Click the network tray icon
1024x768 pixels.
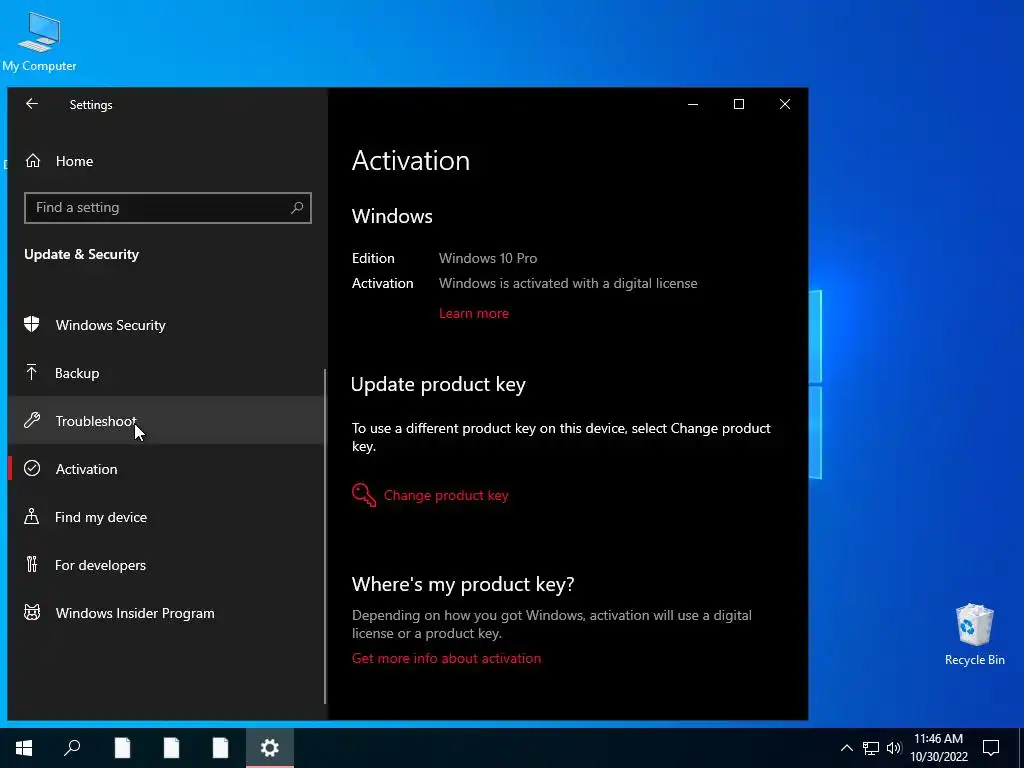coord(871,748)
